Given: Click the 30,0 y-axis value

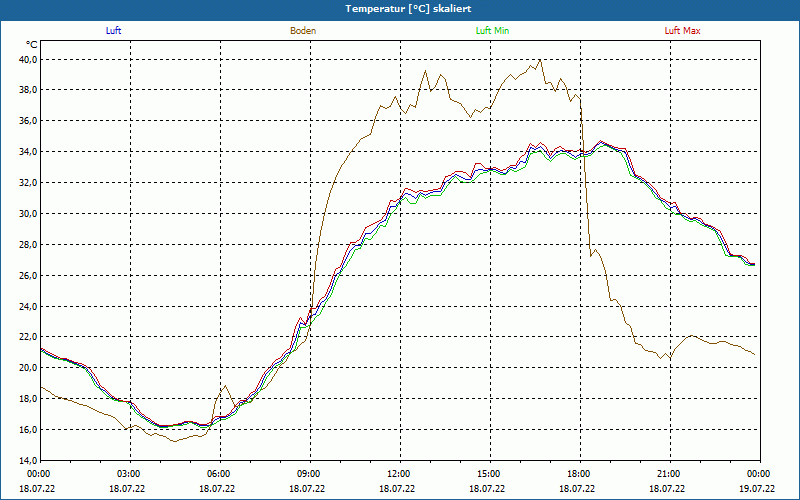Looking at the screenshot, I should (x=27, y=214).
